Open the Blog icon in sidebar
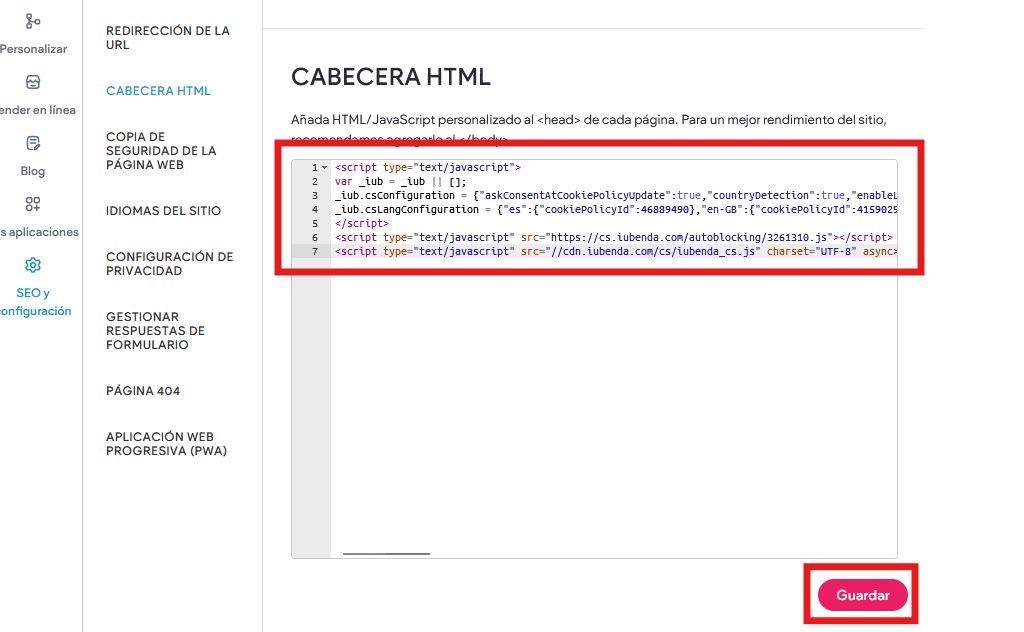Viewport: 1024px width, 632px height. (x=33, y=143)
